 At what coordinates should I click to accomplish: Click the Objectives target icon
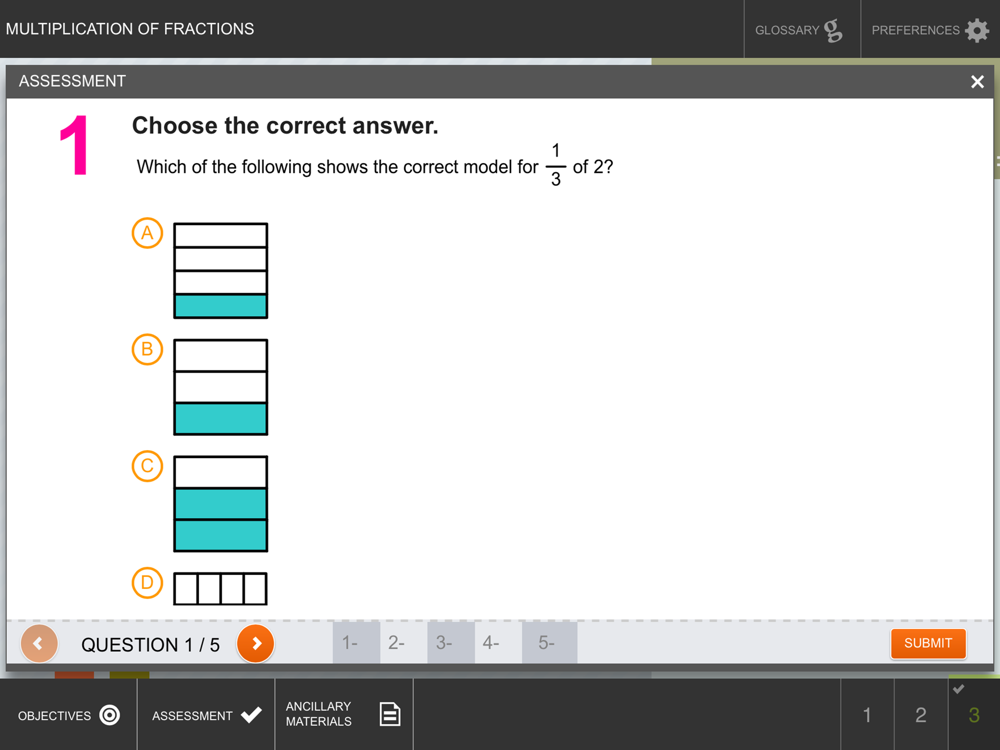click(110, 715)
